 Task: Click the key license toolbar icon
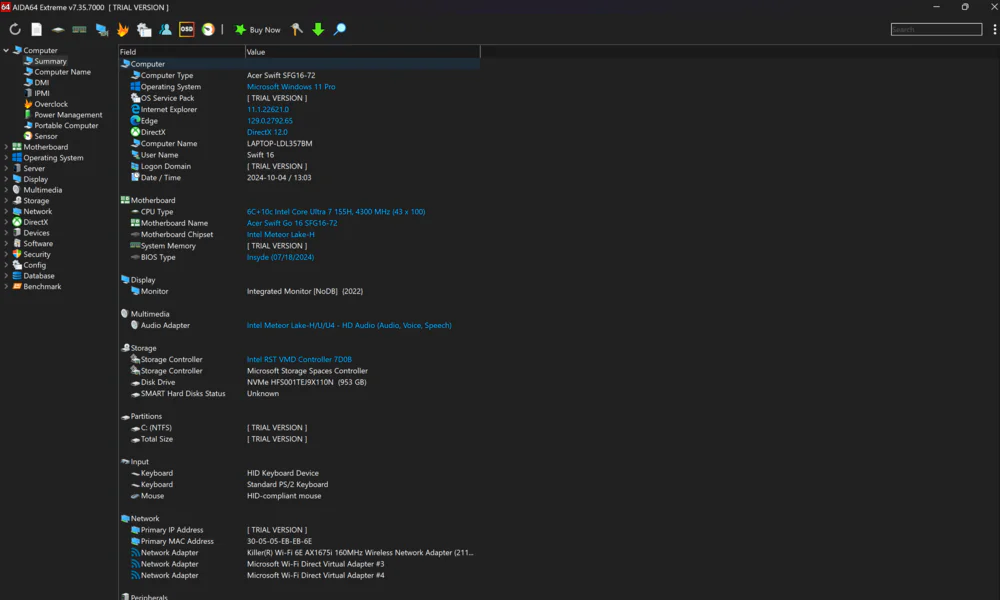pyautogui.click(x=297, y=29)
